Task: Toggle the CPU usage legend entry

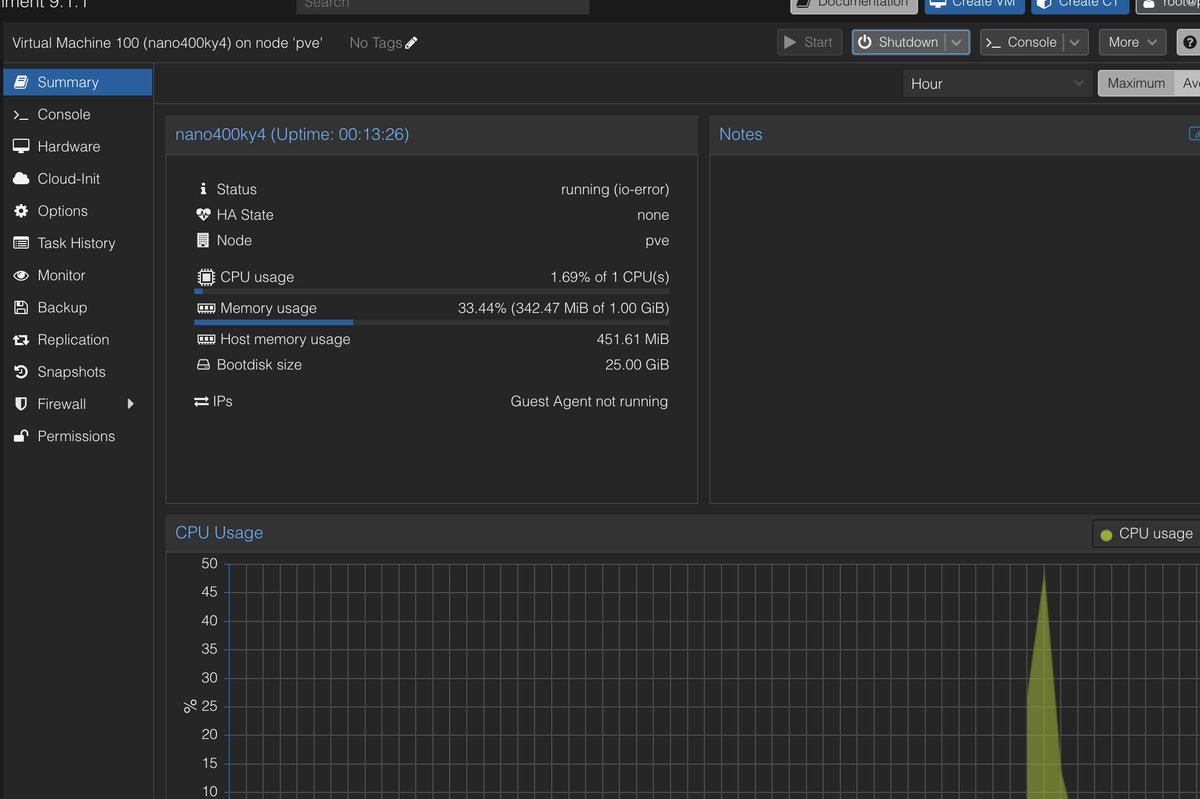Action: click(1146, 534)
